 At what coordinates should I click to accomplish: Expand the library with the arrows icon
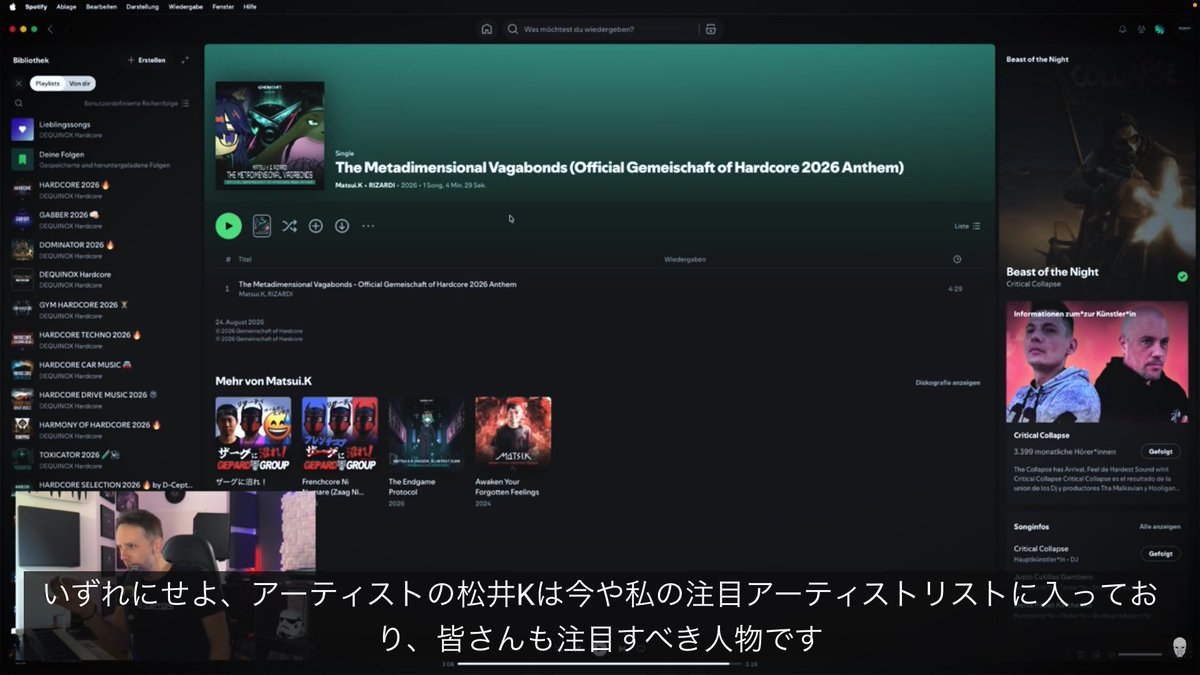coord(185,60)
